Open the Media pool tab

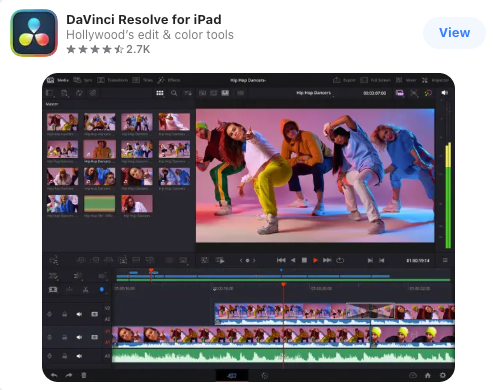click(x=58, y=80)
